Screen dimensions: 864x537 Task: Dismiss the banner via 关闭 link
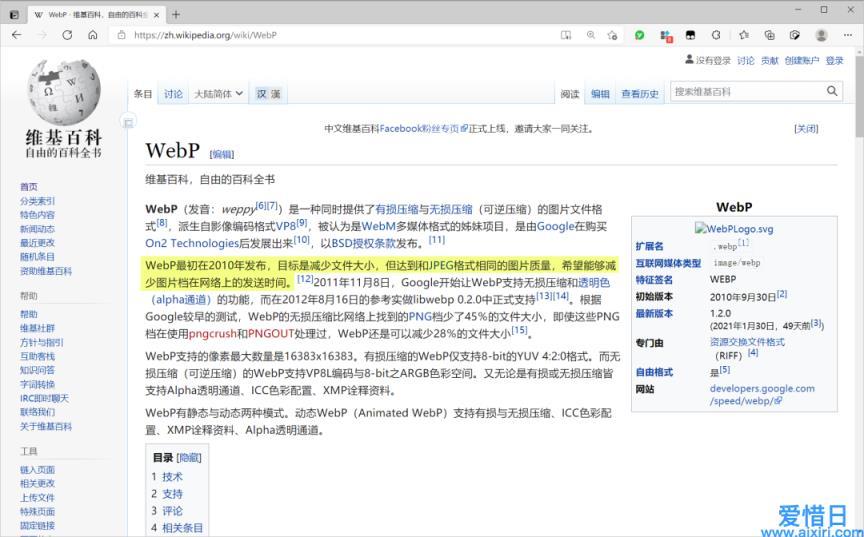pyautogui.click(x=806, y=128)
